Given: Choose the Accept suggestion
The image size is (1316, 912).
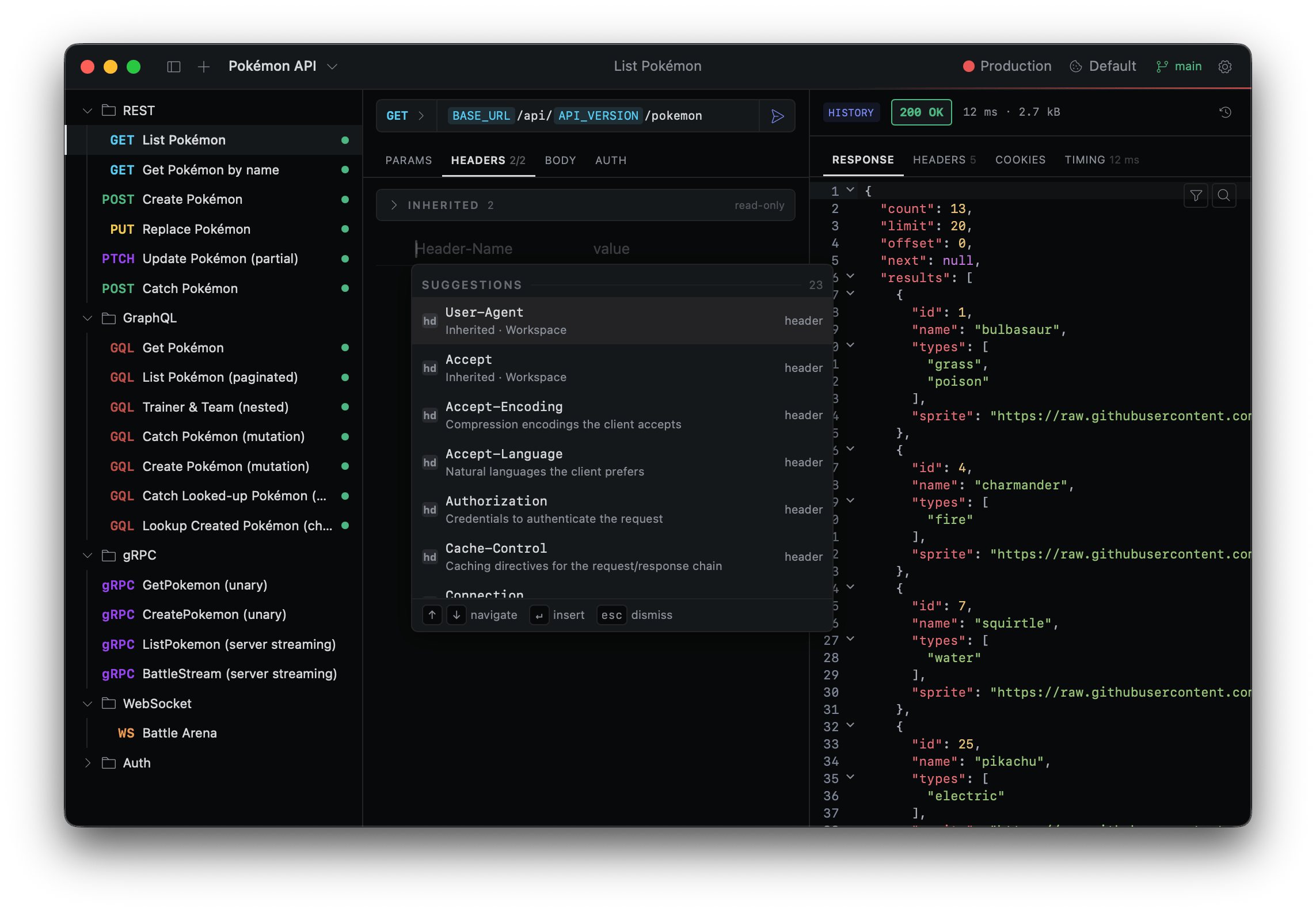Looking at the screenshot, I should (622, 368).
